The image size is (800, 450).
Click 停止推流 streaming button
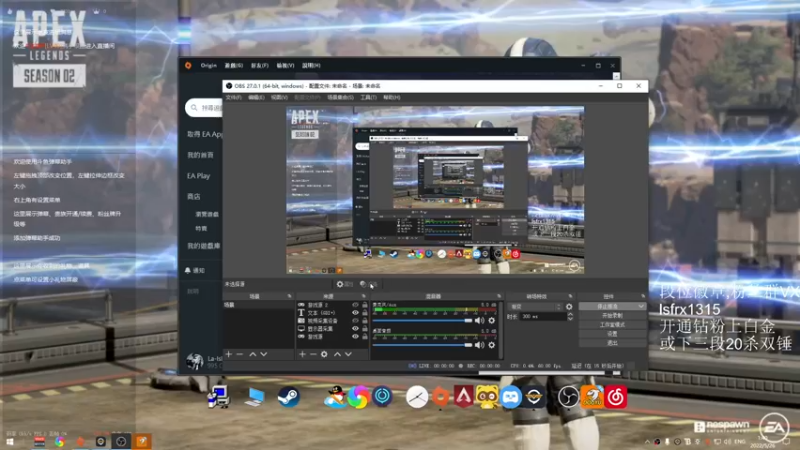click(x=608, y=306)
